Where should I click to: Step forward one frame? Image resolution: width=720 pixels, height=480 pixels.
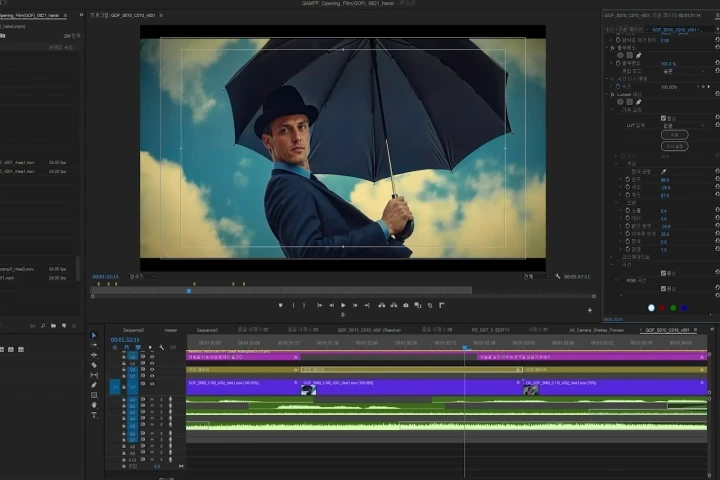click(x=355, y=305)
